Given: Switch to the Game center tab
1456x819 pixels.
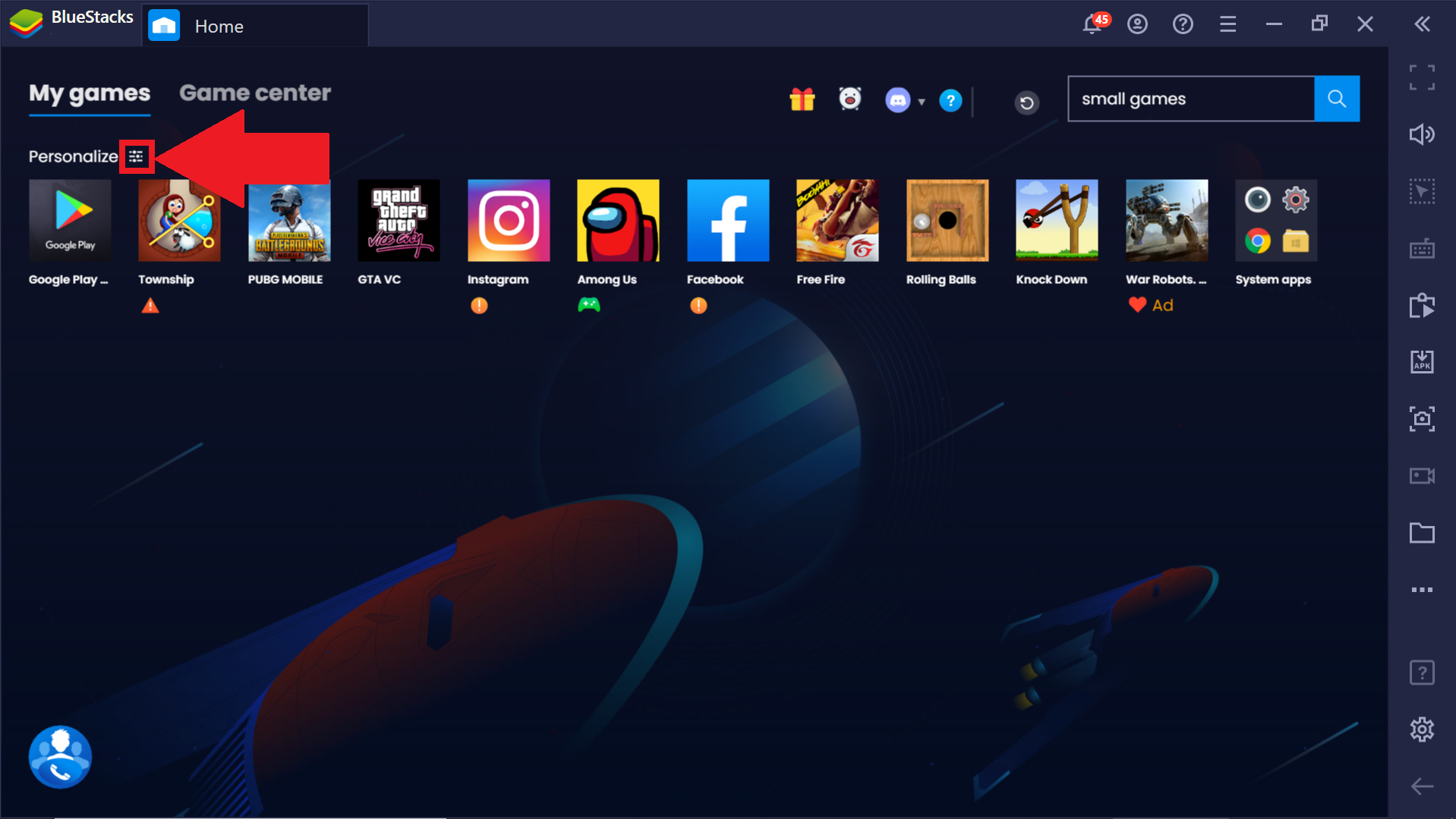Looking at the screenshot, I should 255,93.
